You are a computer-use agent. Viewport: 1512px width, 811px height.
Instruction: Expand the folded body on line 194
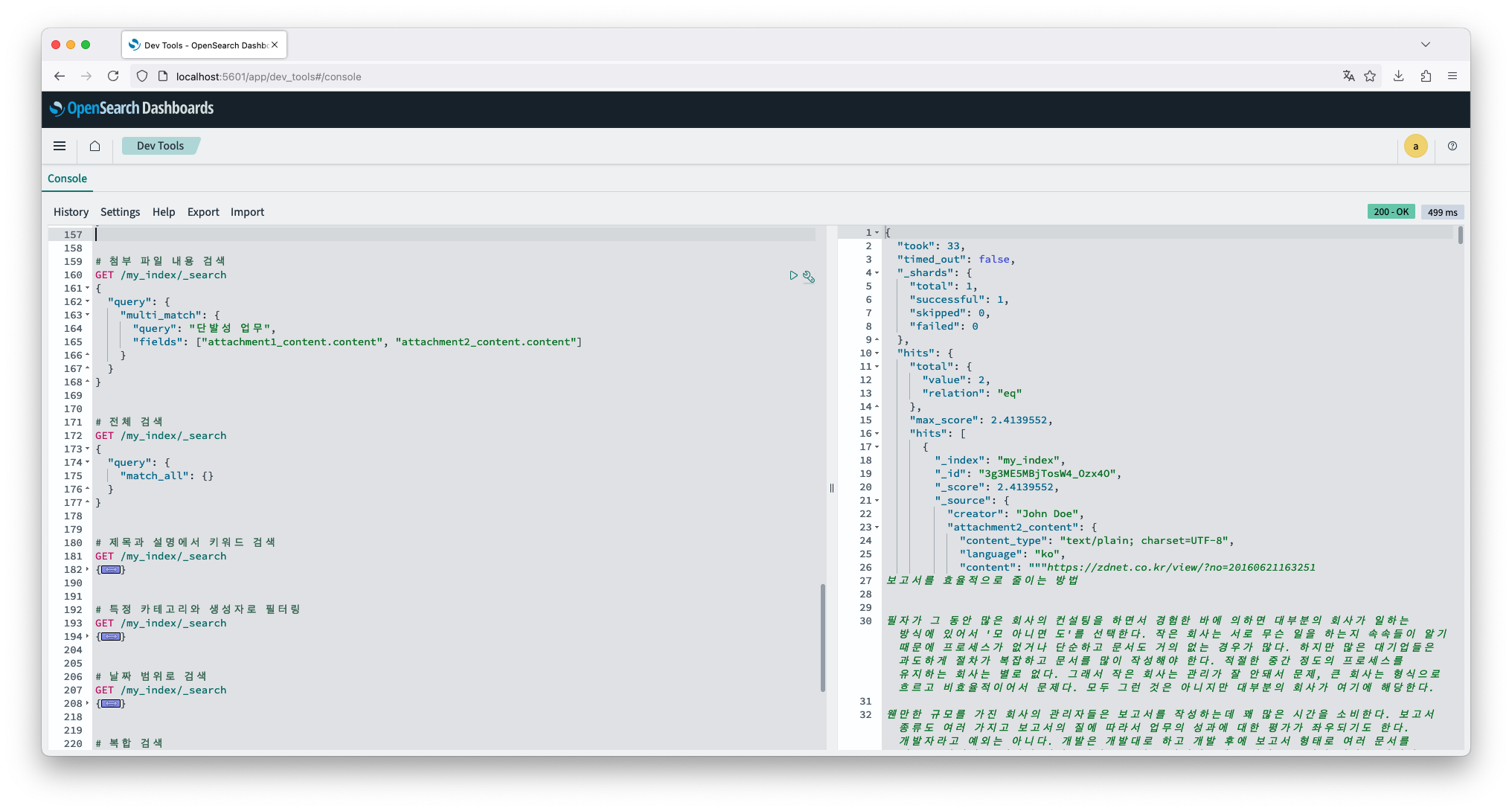111,637
